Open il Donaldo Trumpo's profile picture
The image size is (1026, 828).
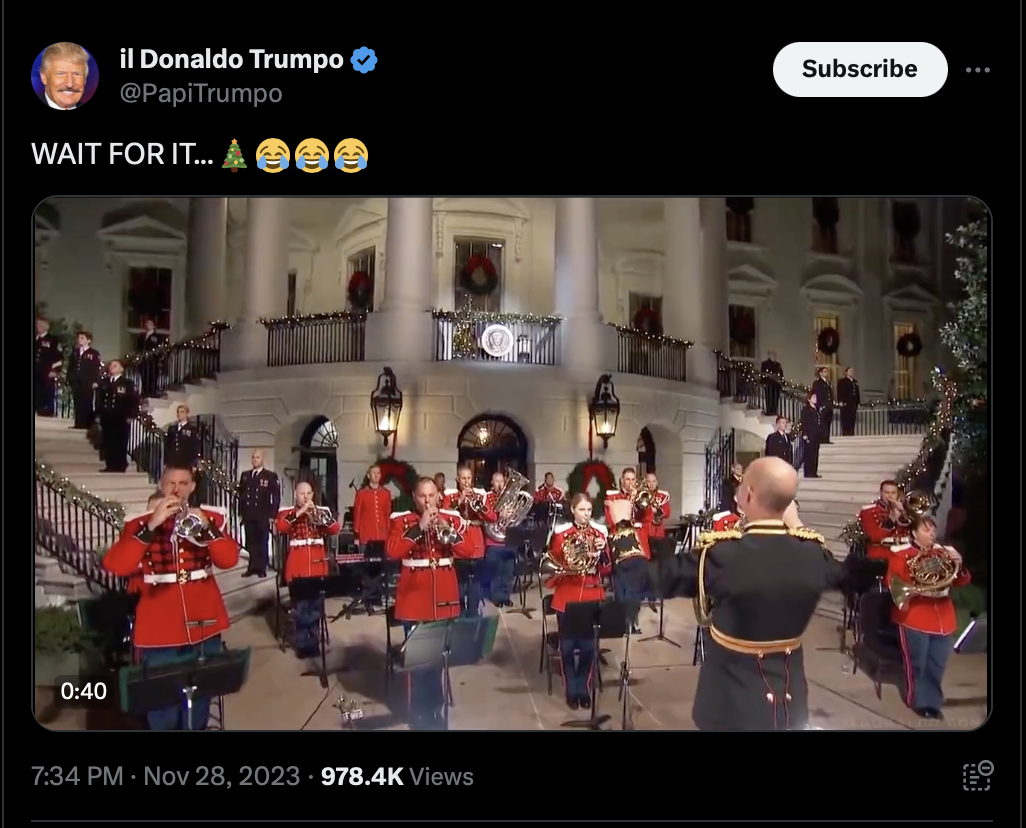coord(65,76)
